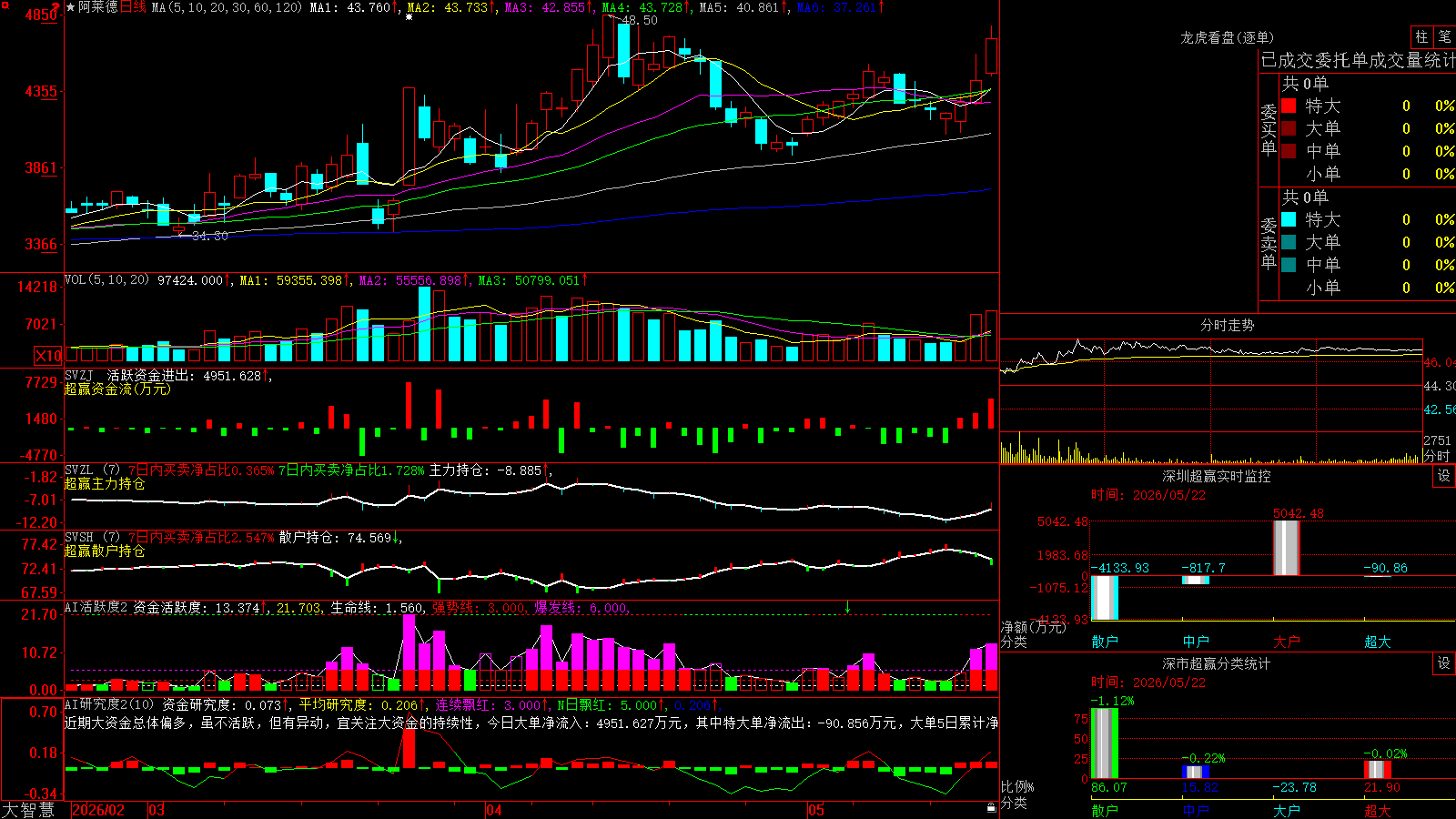Click the 委卖单 section label
1456x819 pixels.
pos(1269,243)
